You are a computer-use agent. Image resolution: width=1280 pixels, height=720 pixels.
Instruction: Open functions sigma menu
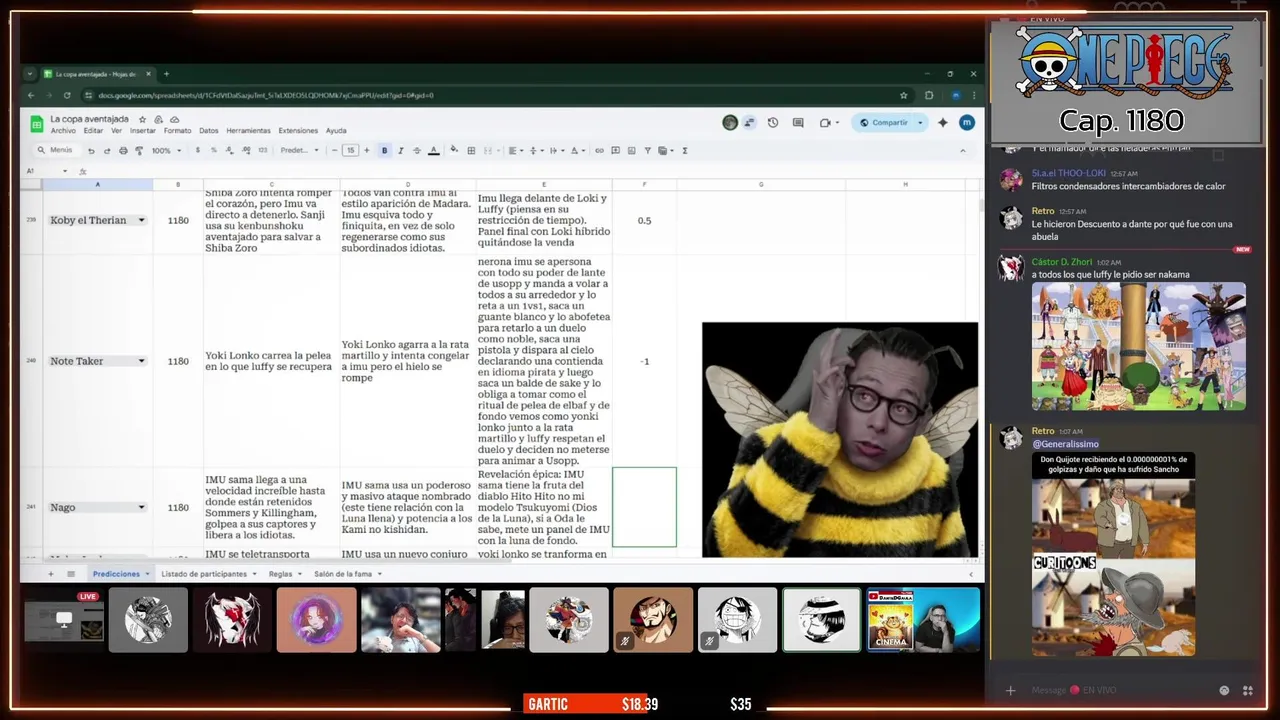tap(684, 150)
